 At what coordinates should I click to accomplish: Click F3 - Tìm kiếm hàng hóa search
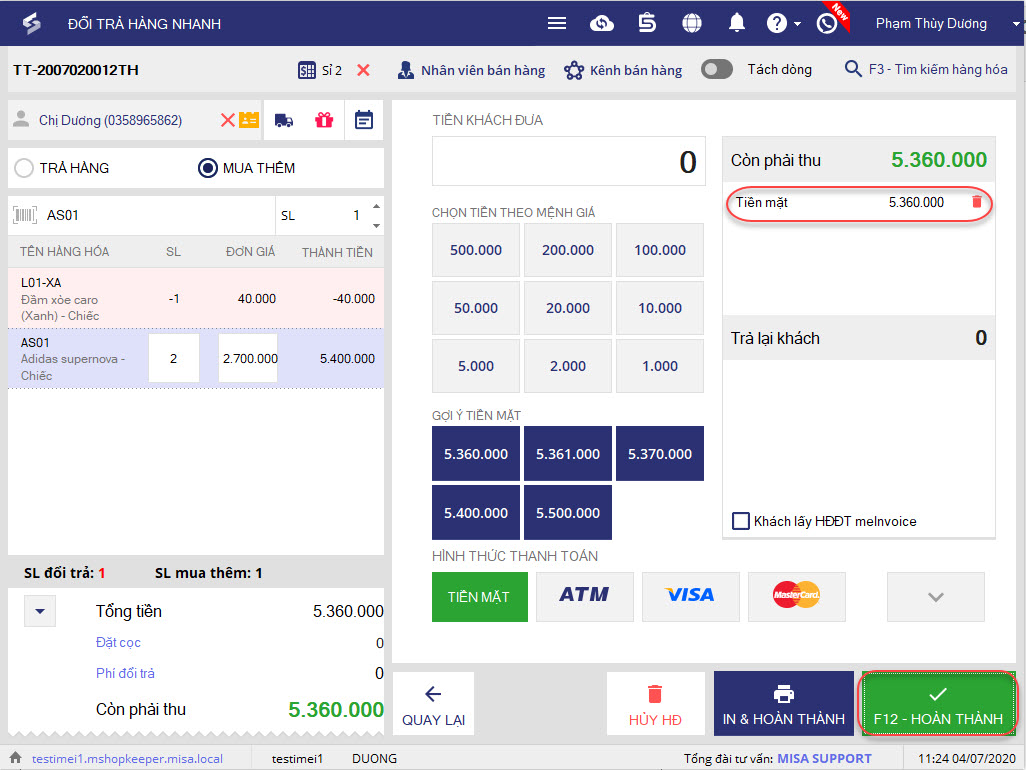[926, 69]
